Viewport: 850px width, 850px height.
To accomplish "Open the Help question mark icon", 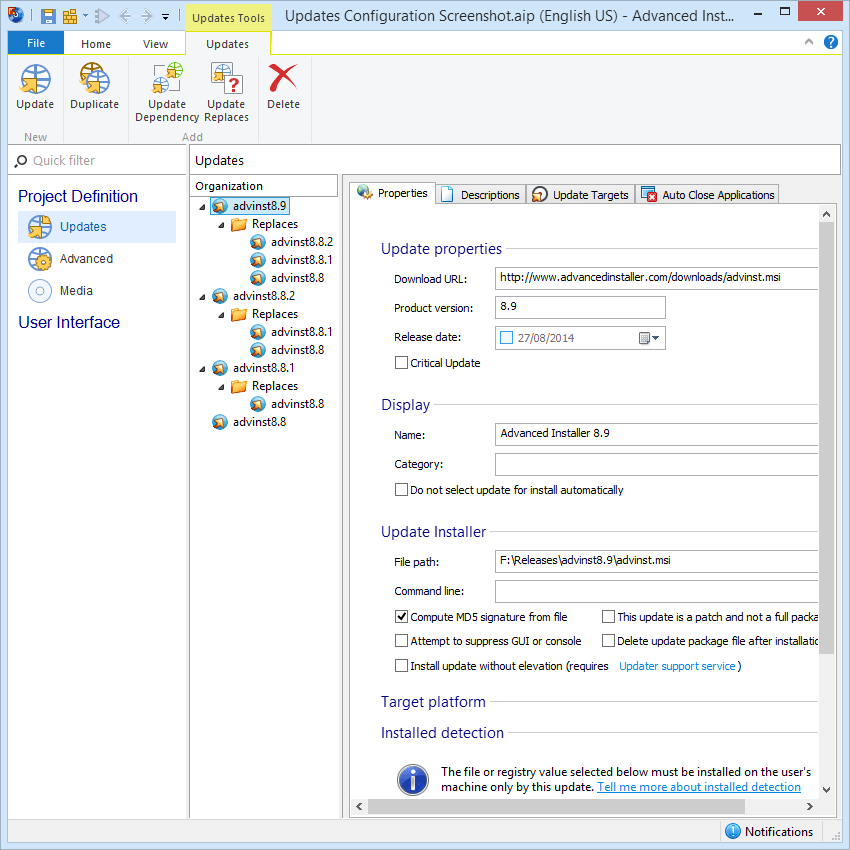I will click(x=830, y=42).
